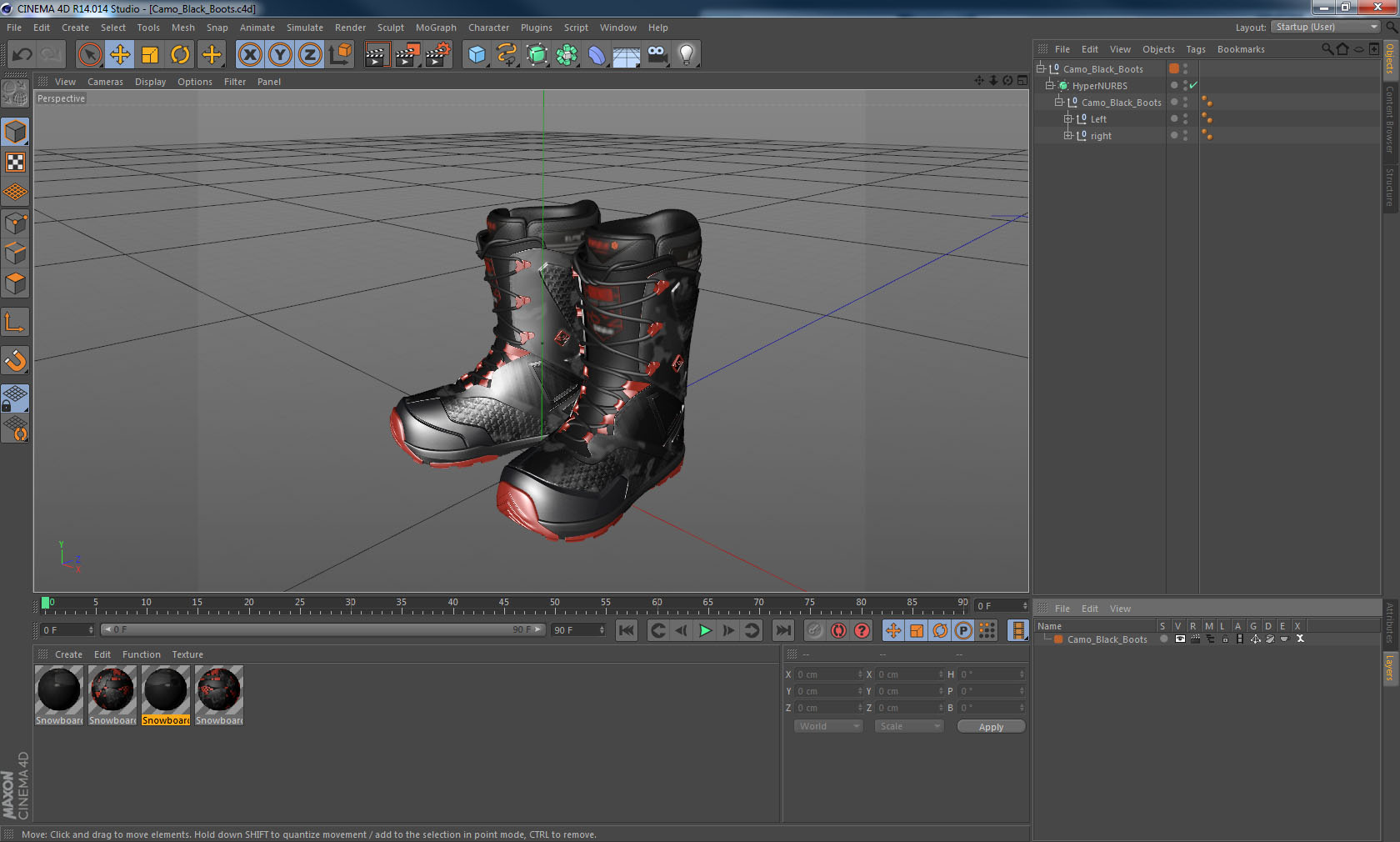Image resolution: width=1400 pixels, height=842 pixels.
Task: Click the Undo arrow icon
Action: tap(22, 55)
